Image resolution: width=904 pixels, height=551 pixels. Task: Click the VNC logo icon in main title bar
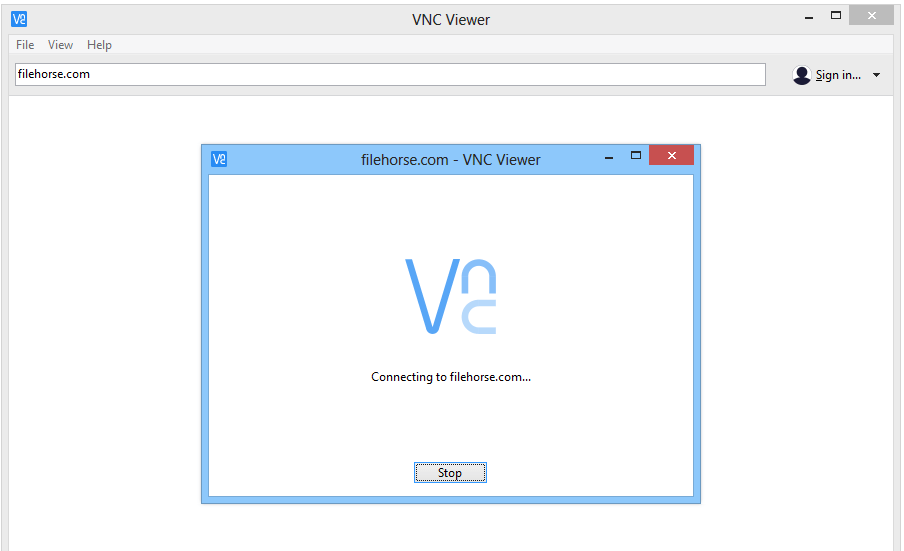coord(19,19)
